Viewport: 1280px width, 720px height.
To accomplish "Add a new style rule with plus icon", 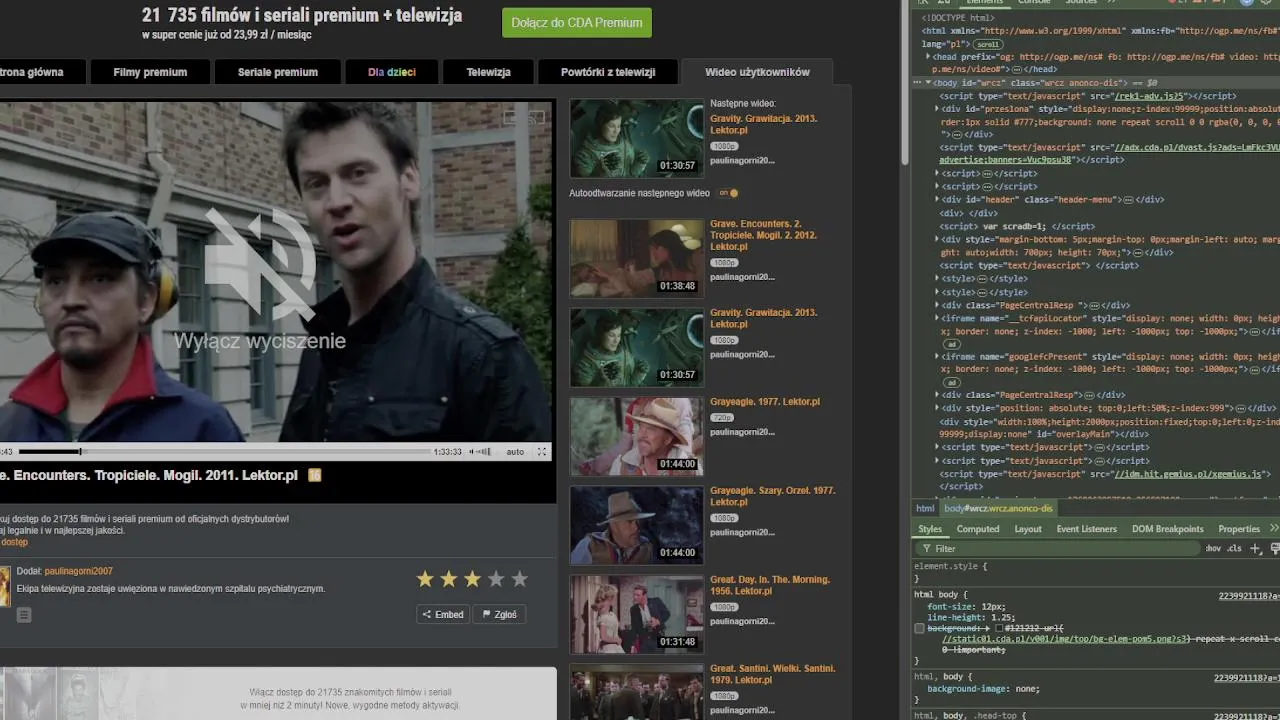I will (1256, 548).
